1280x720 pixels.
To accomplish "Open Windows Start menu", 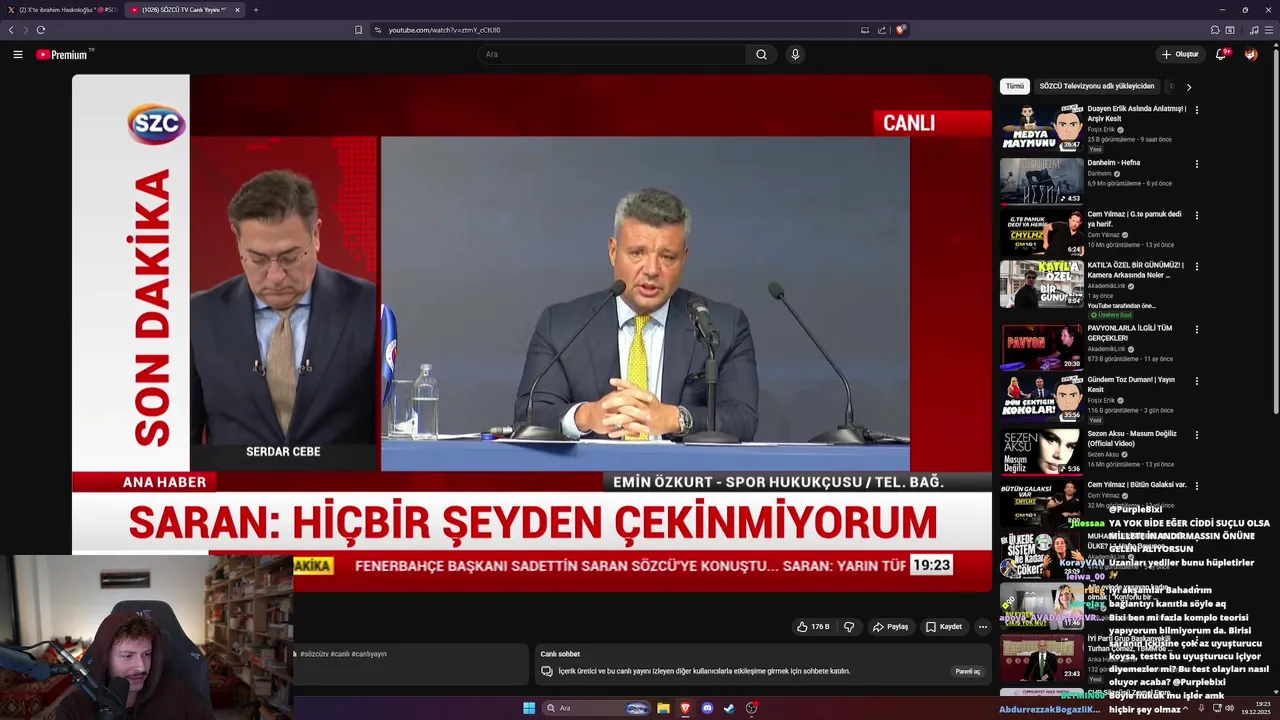I will tap(529, 708).
